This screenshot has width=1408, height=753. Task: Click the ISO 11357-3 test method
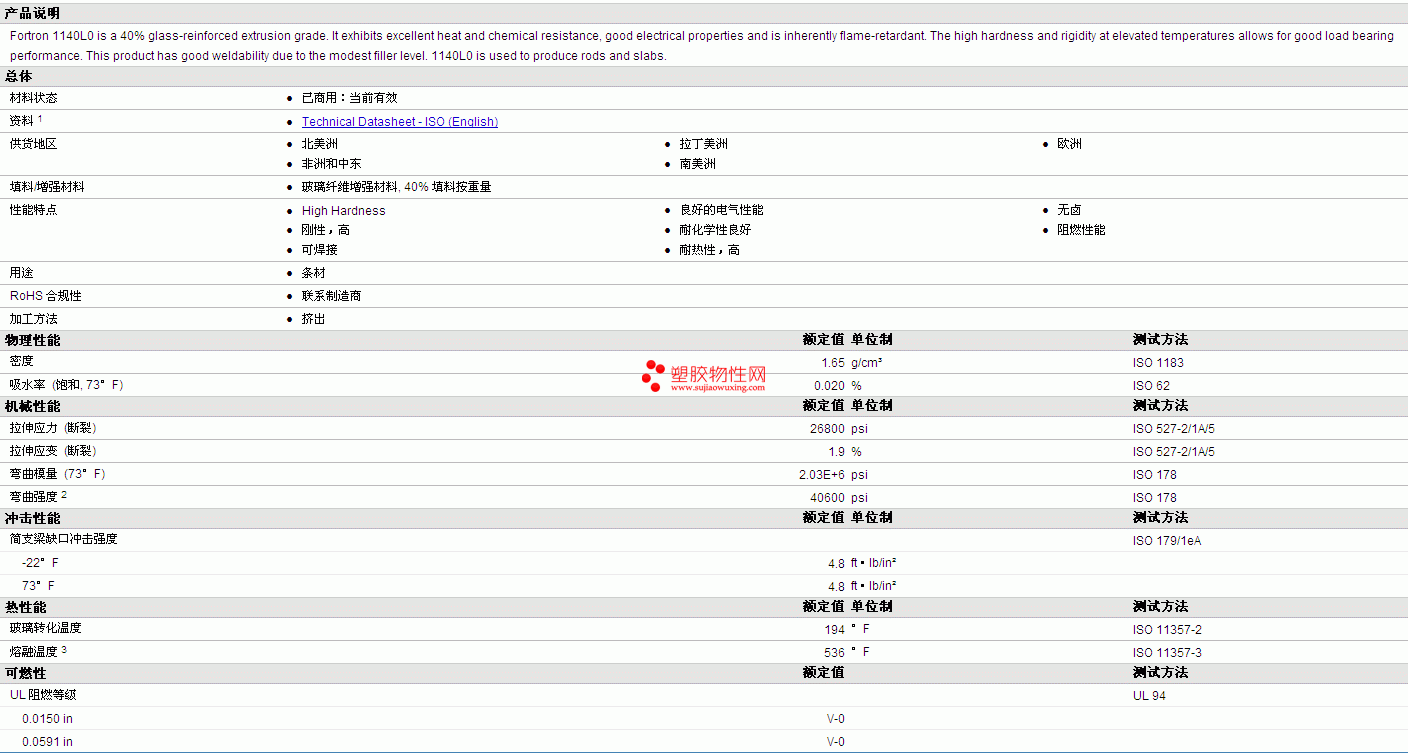(x=1167, y=653)
